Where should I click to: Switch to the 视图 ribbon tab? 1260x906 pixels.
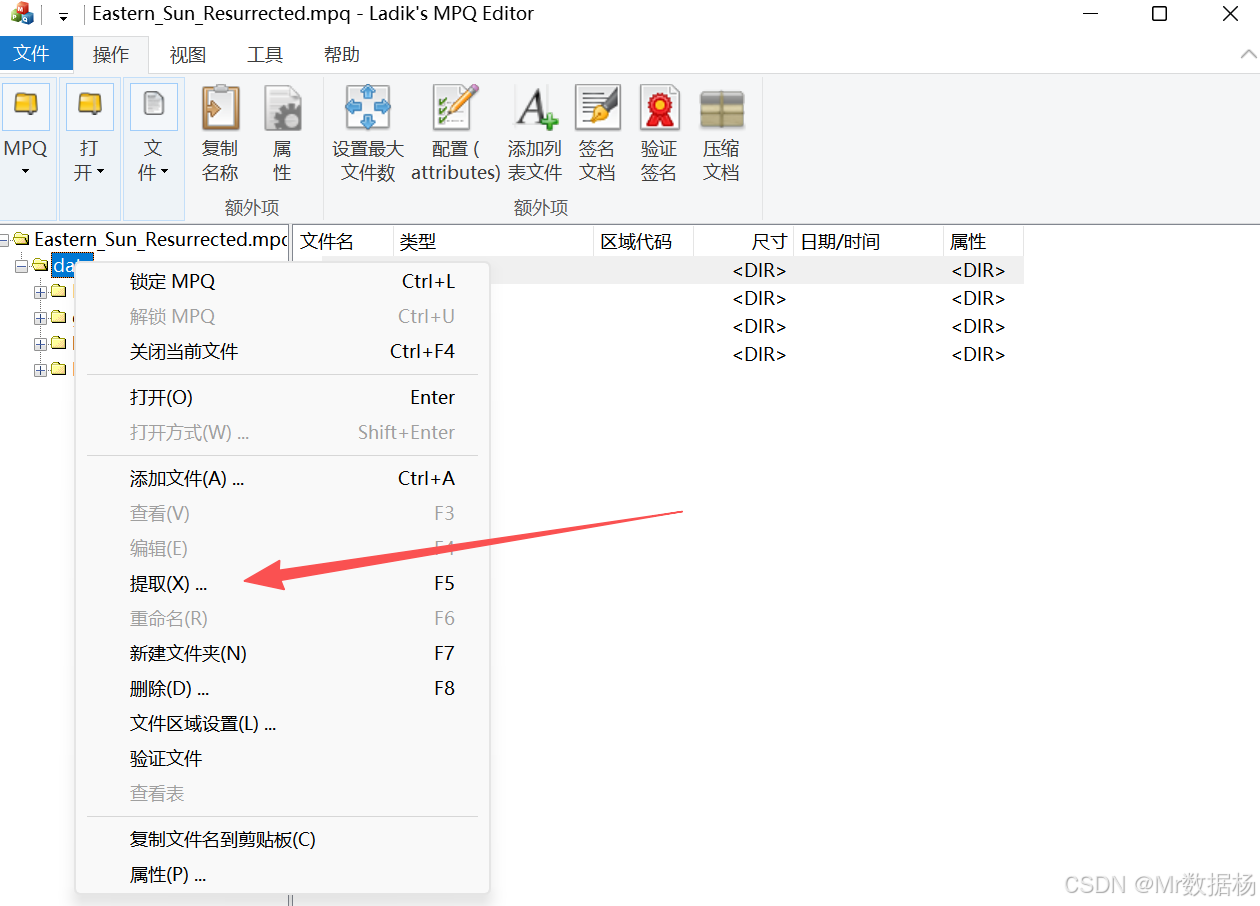(x=188, y=55)
